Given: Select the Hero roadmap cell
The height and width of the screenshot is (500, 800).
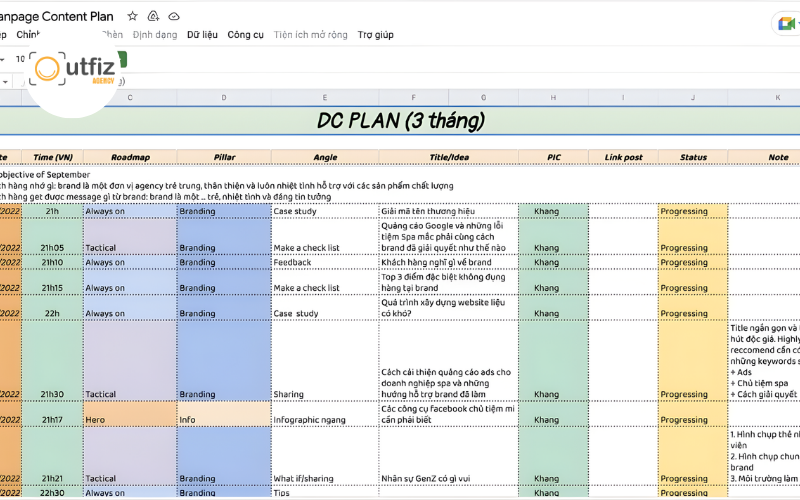Looking at the screenshot, I should tap(130, 414).
